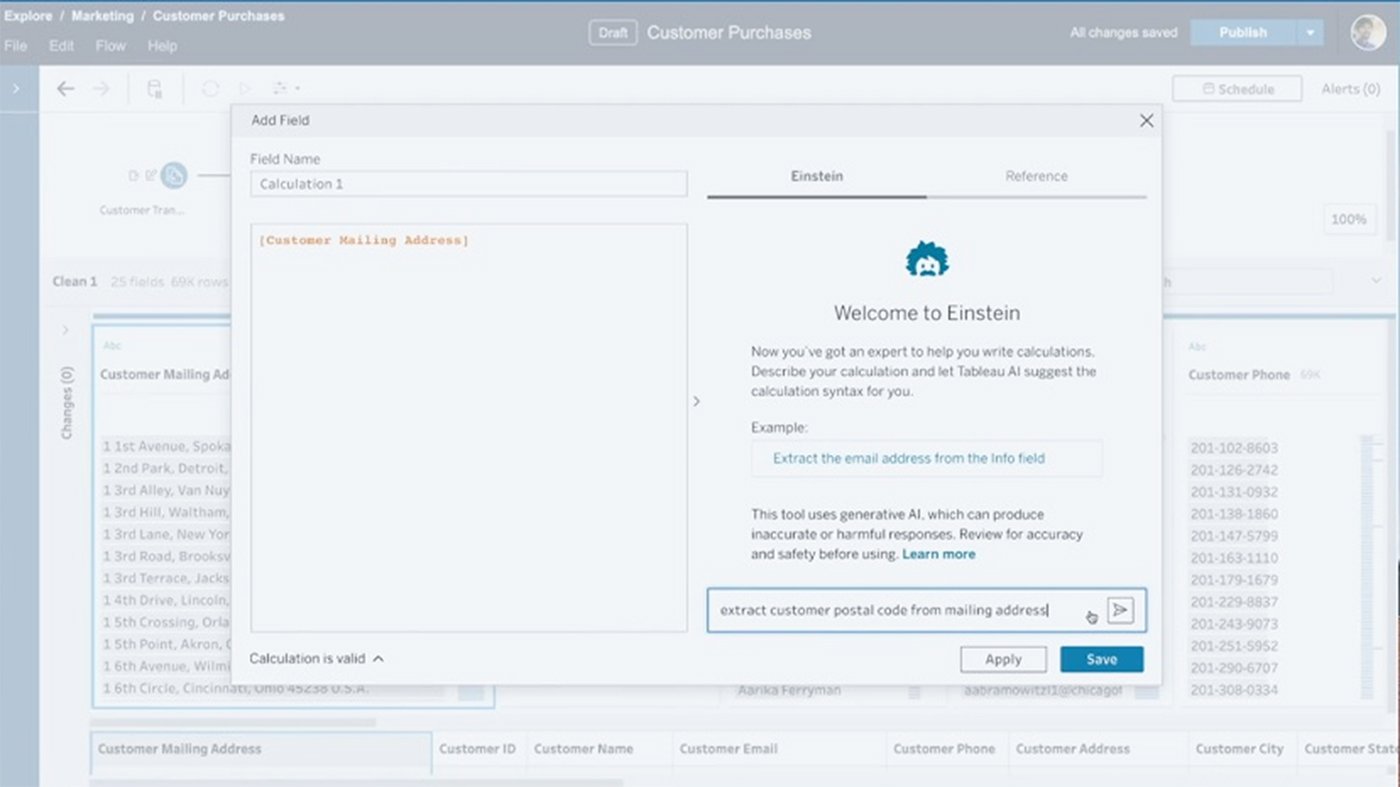Open the Flow menu
Image resolution: width=1400 pixels, height=787 pixels.
(x=111, y=46)
